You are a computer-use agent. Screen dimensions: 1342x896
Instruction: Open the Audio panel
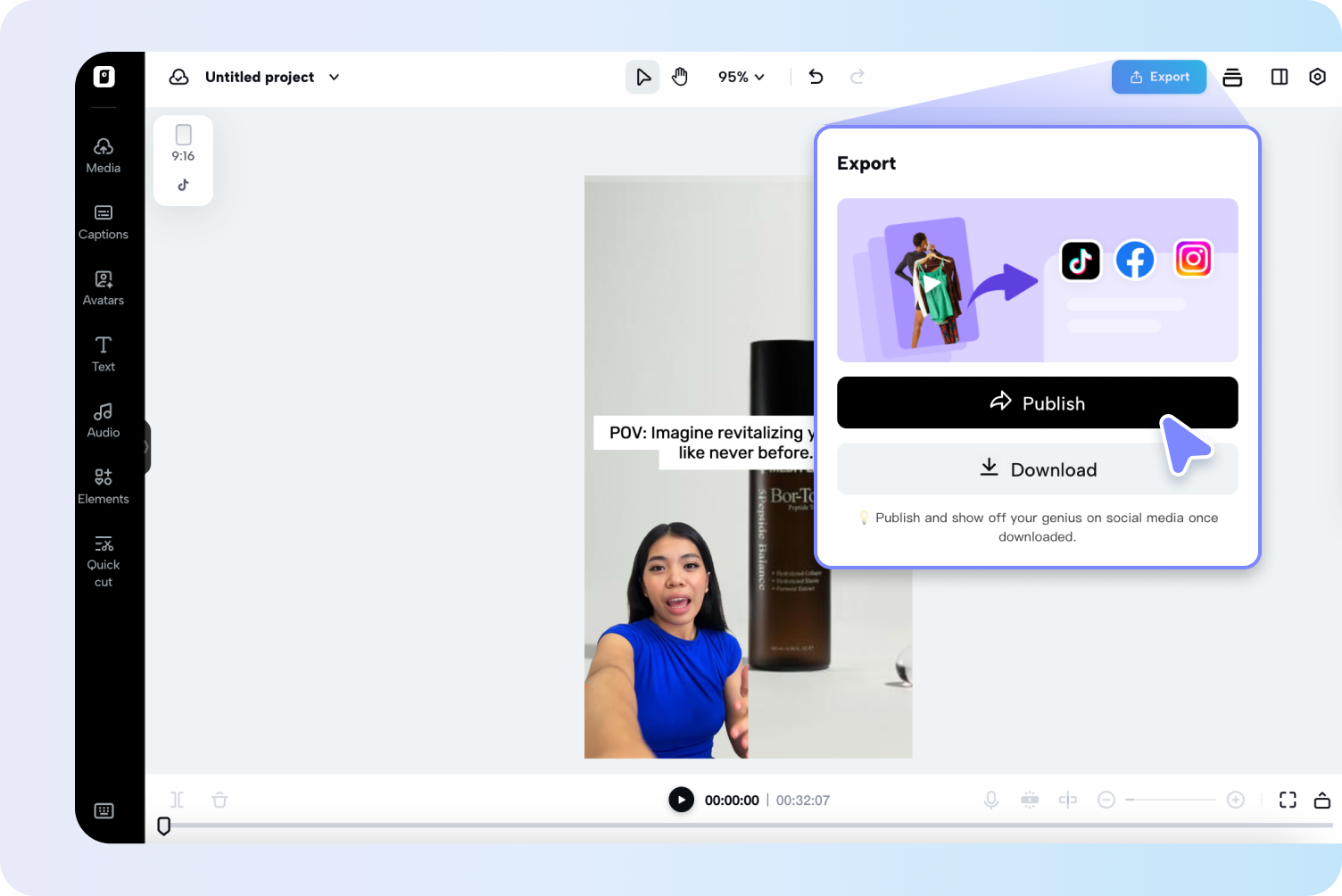[103, 418]
